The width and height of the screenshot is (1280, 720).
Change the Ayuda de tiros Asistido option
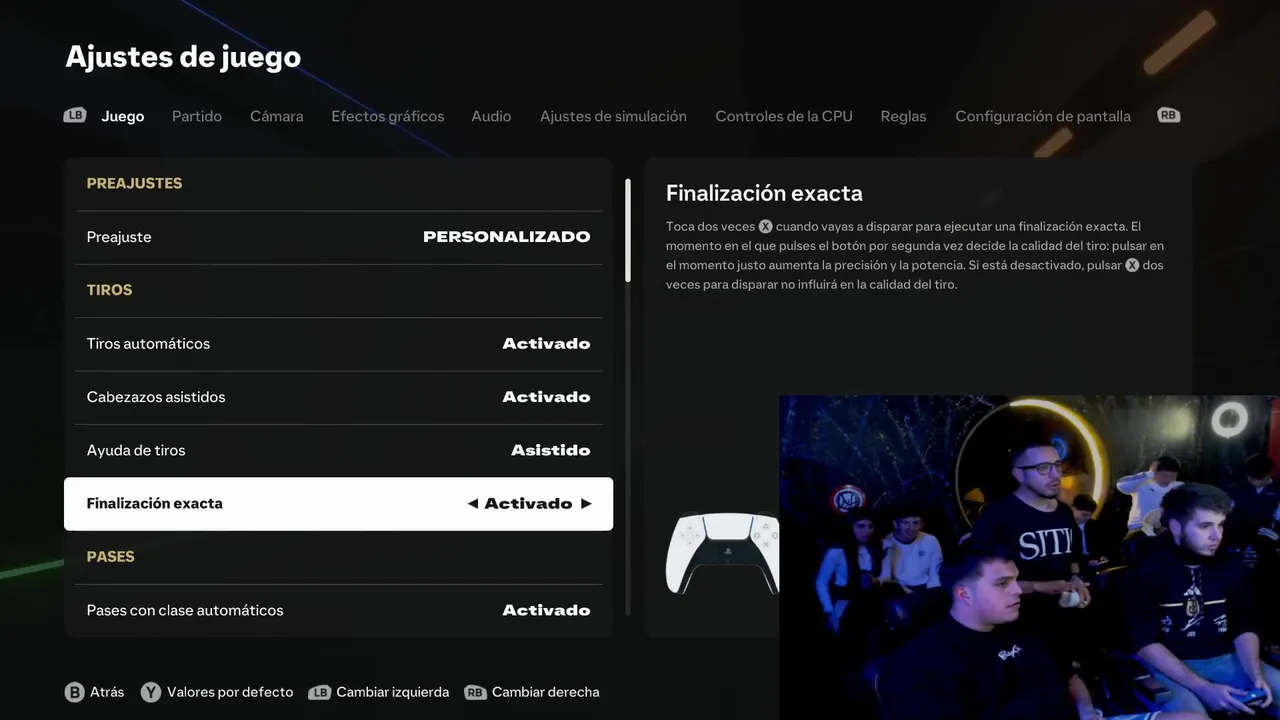coord(338,450)
